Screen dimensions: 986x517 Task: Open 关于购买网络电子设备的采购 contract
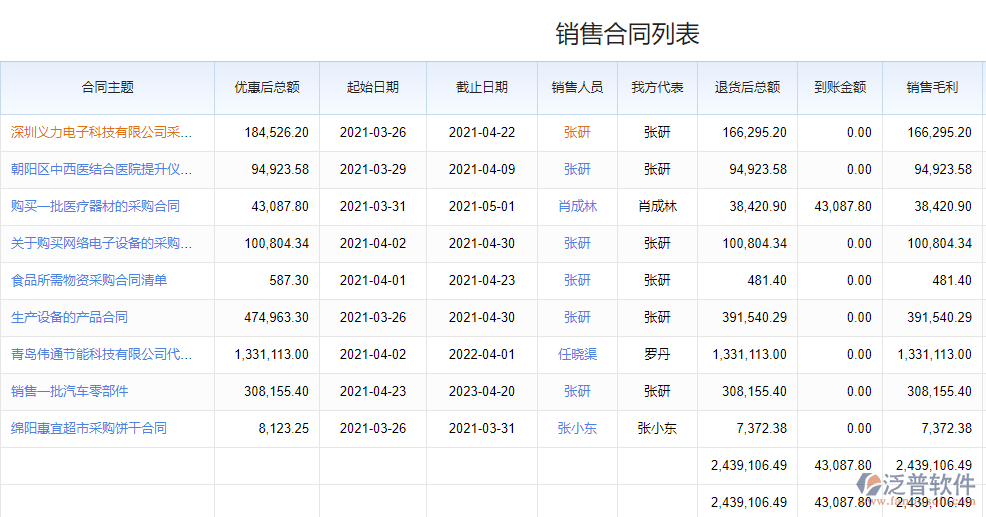tap(100, 243)
